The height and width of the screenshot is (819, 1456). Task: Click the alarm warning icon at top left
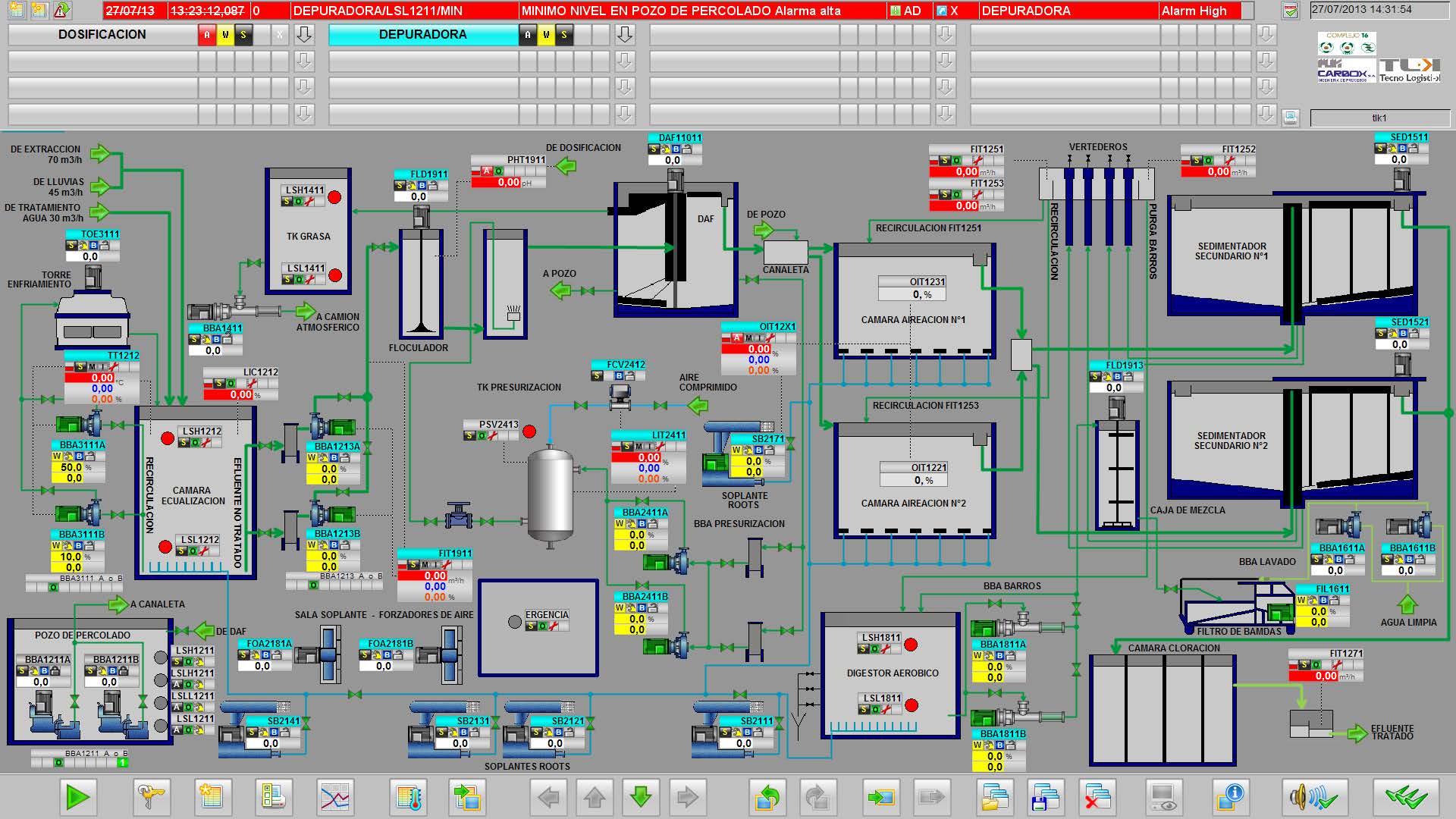pos(61,11)
